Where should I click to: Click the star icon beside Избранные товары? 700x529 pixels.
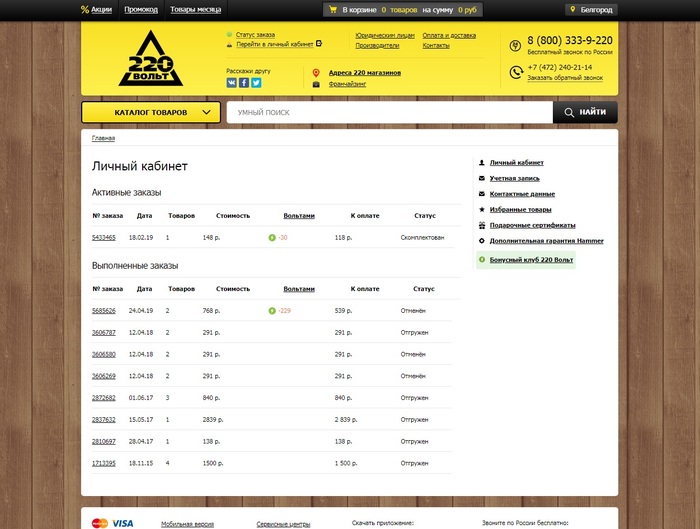coord(482,209)
